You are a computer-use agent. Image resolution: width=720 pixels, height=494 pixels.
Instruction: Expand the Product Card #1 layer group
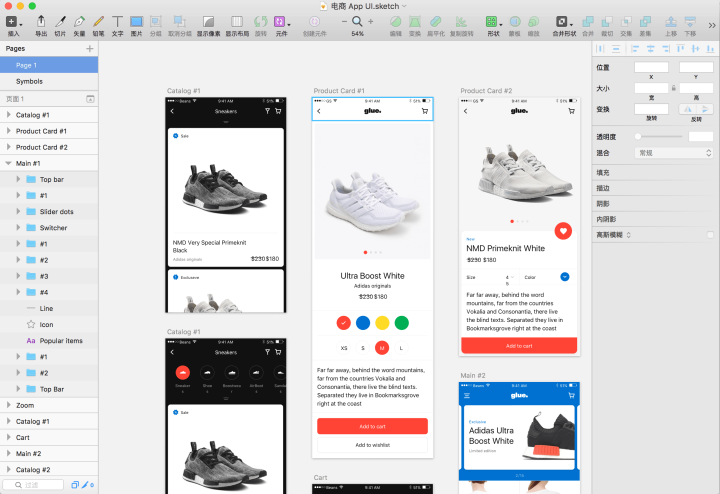(x=8, y=131)
